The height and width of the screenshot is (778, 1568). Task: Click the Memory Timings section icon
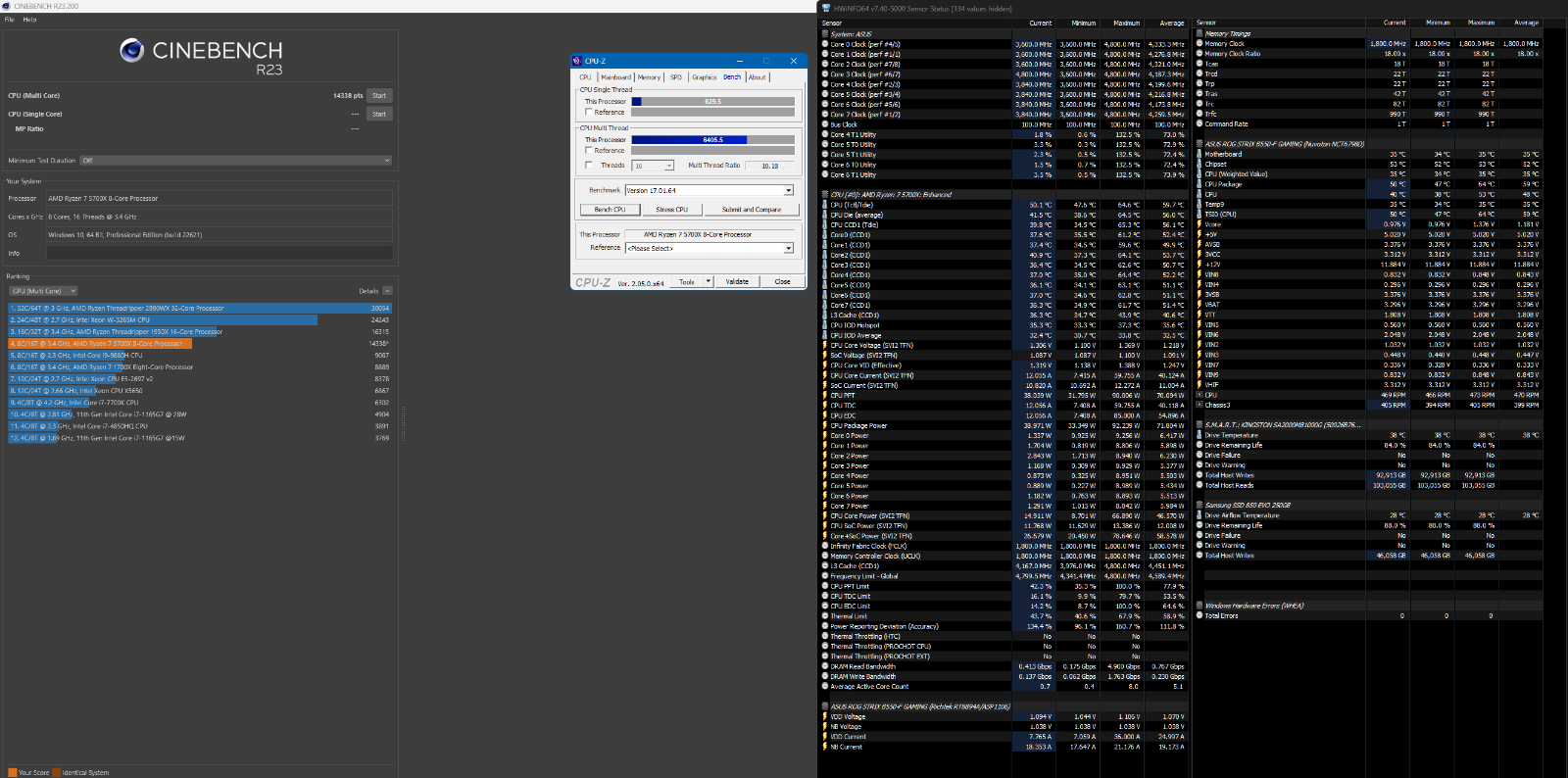coord(1200,33)
